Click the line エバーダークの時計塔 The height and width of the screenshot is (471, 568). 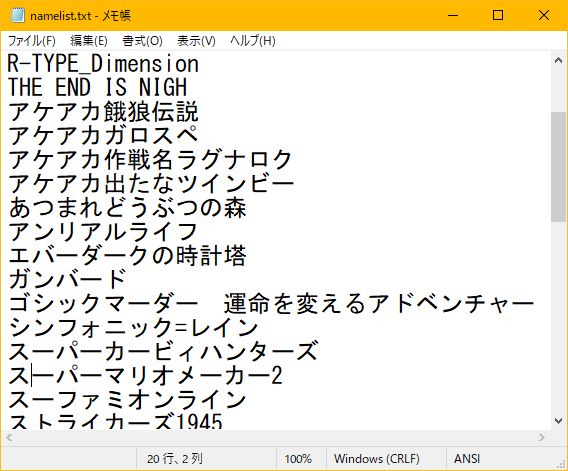tap(127, 255)
